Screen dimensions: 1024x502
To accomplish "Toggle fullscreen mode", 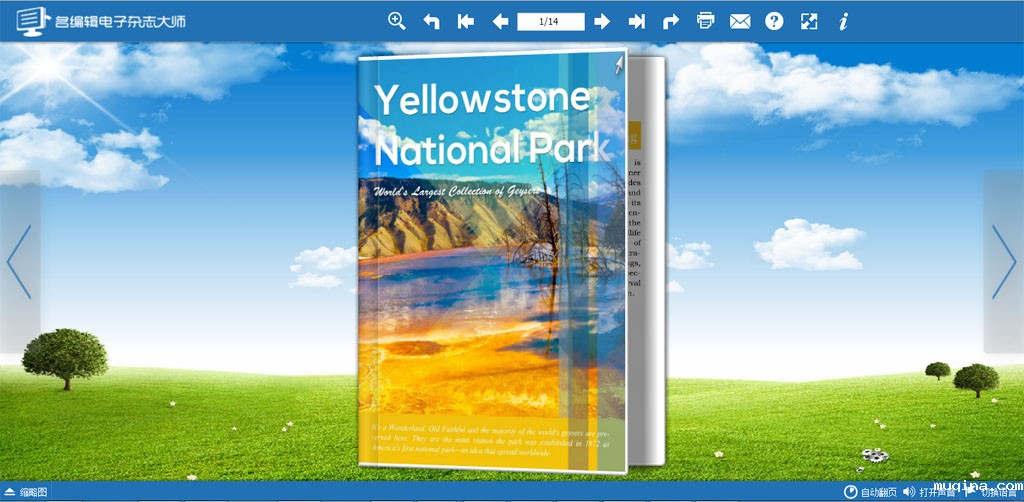I will click(809, 21).
